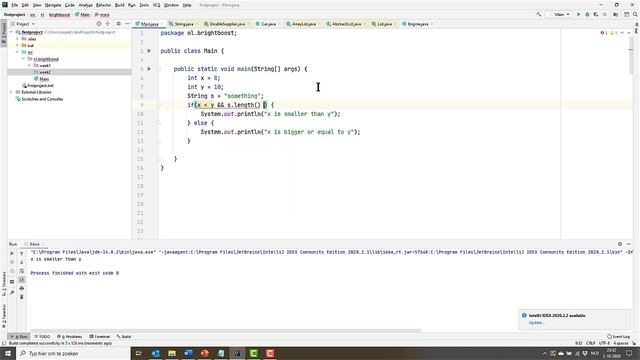Open the Refactor menu
Viewport: 640px width, 360px height.
pos(103,5)
